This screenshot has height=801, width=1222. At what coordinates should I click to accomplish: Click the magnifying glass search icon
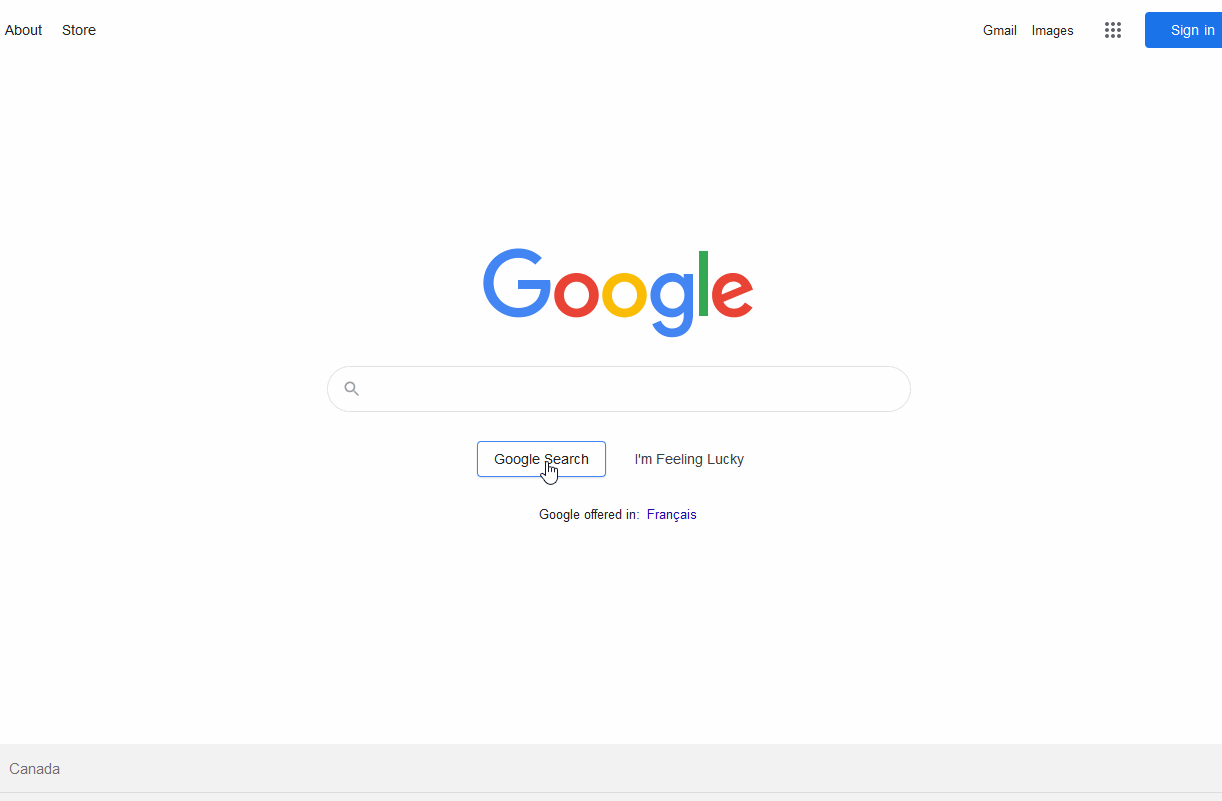click(x=351, y=389)
